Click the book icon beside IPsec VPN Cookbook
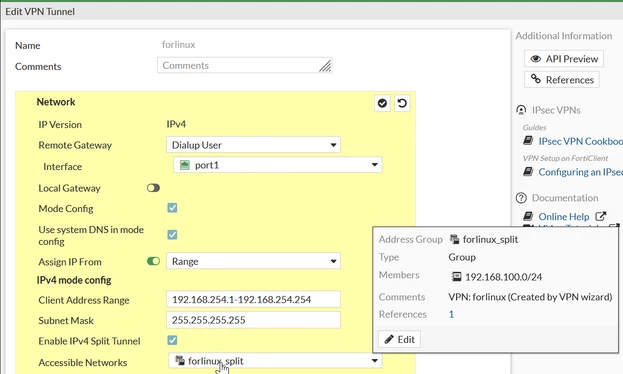 pos(528,141)
